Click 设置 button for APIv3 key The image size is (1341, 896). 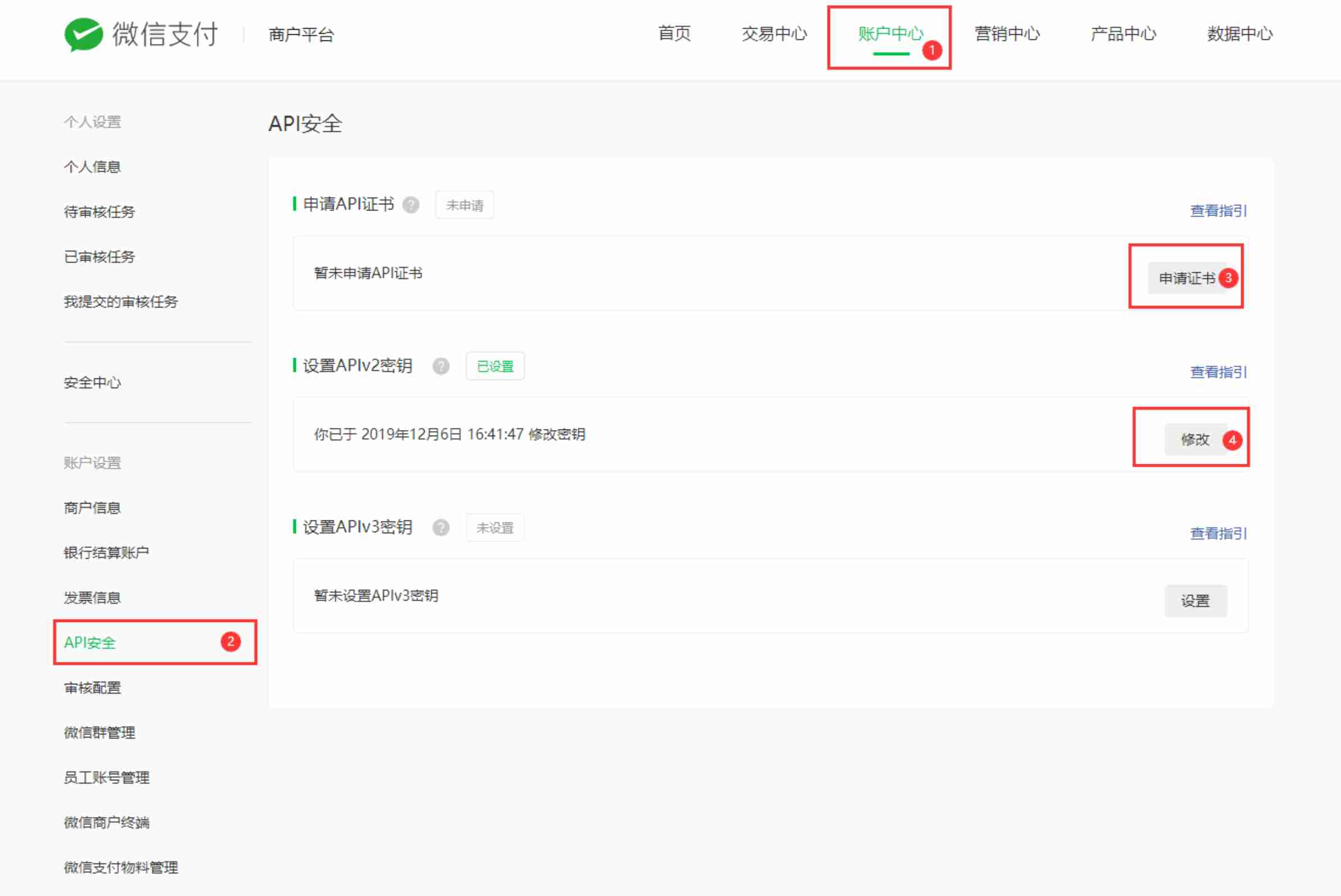point(1195,601)
